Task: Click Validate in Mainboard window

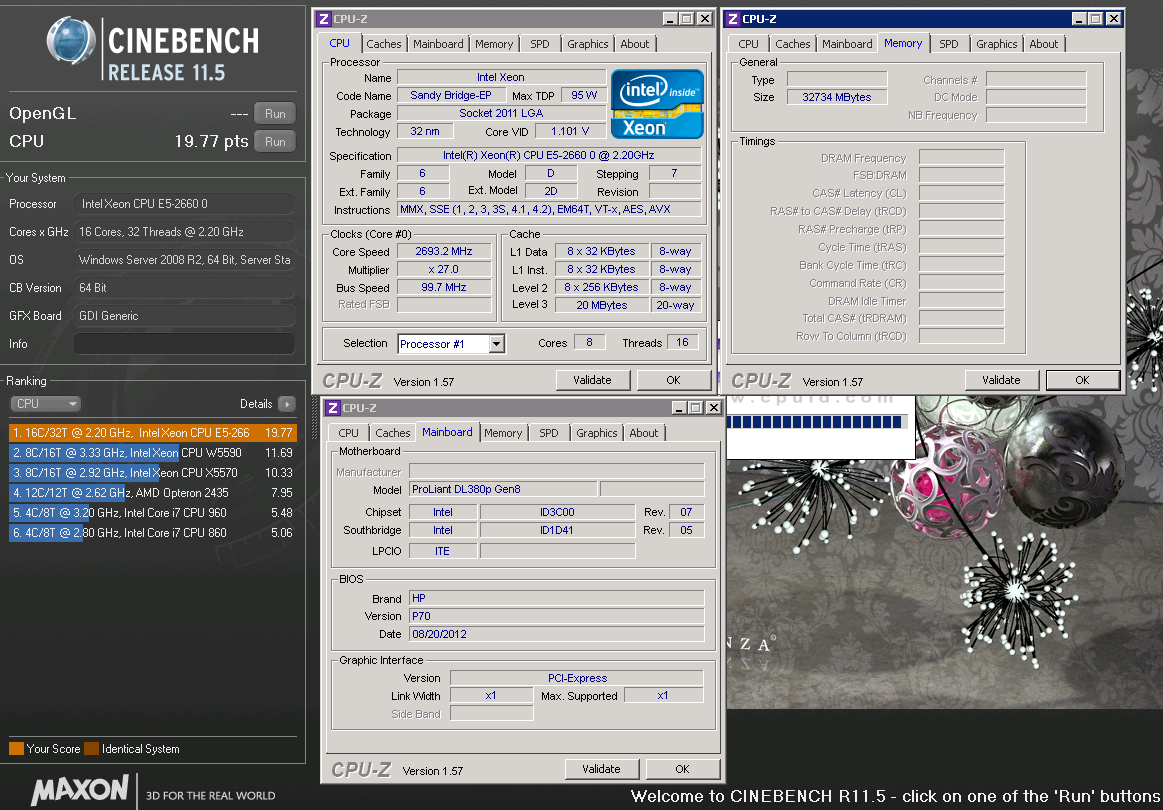Action: [602, 768]
